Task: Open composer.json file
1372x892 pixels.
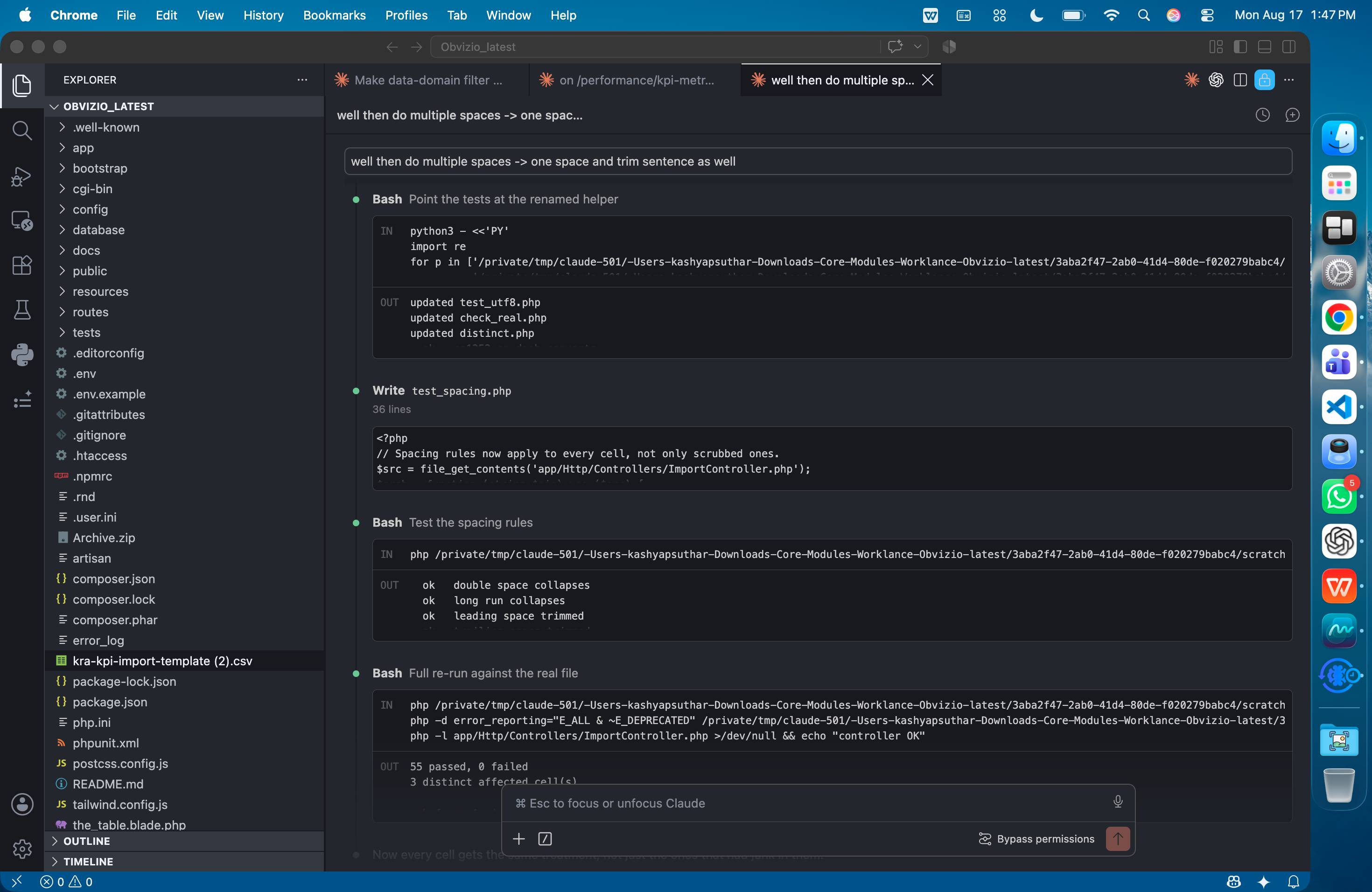Action: click(x=113, y=578)
